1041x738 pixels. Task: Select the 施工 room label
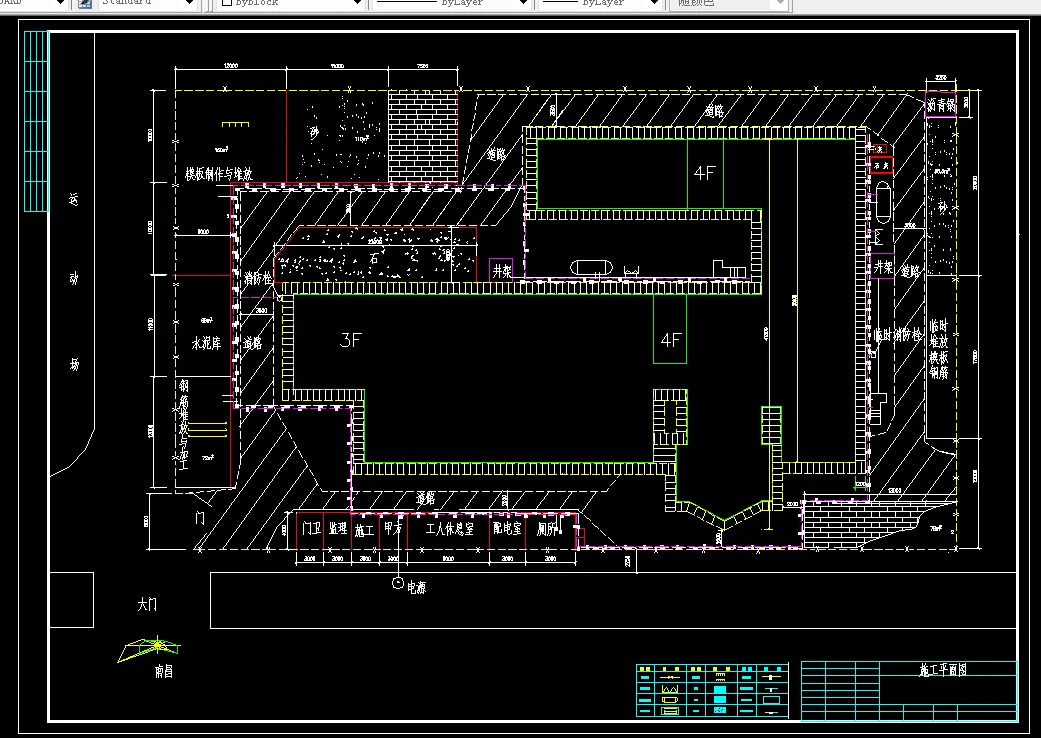click(x=364, y=530)
